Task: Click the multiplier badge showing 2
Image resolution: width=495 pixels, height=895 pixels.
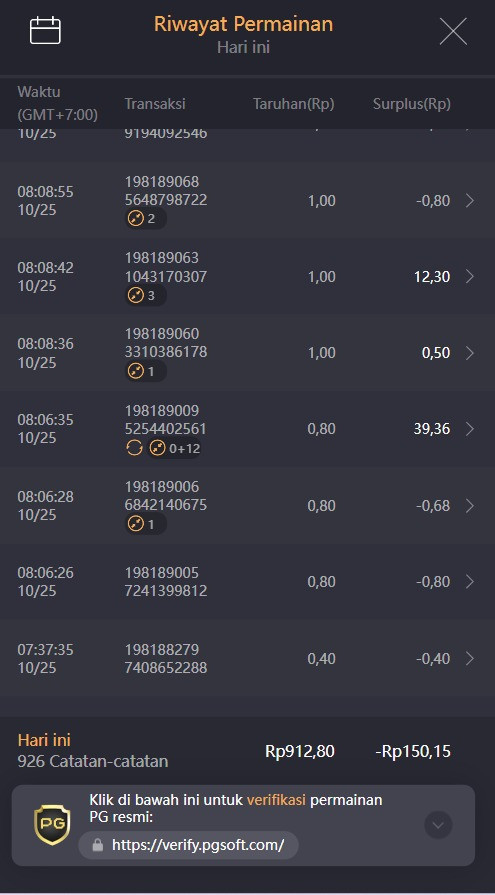Action: point(146,219)
